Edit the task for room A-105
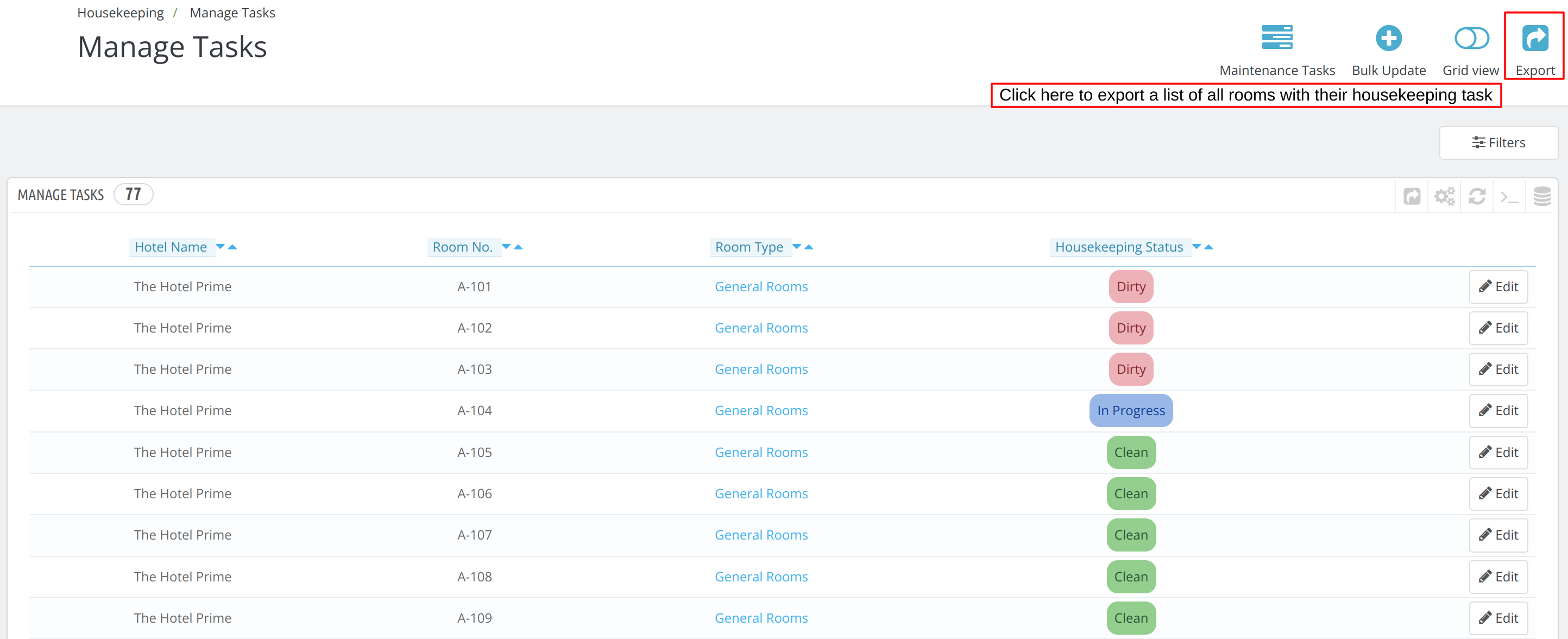1568x639 pixels. (1498, 452)
